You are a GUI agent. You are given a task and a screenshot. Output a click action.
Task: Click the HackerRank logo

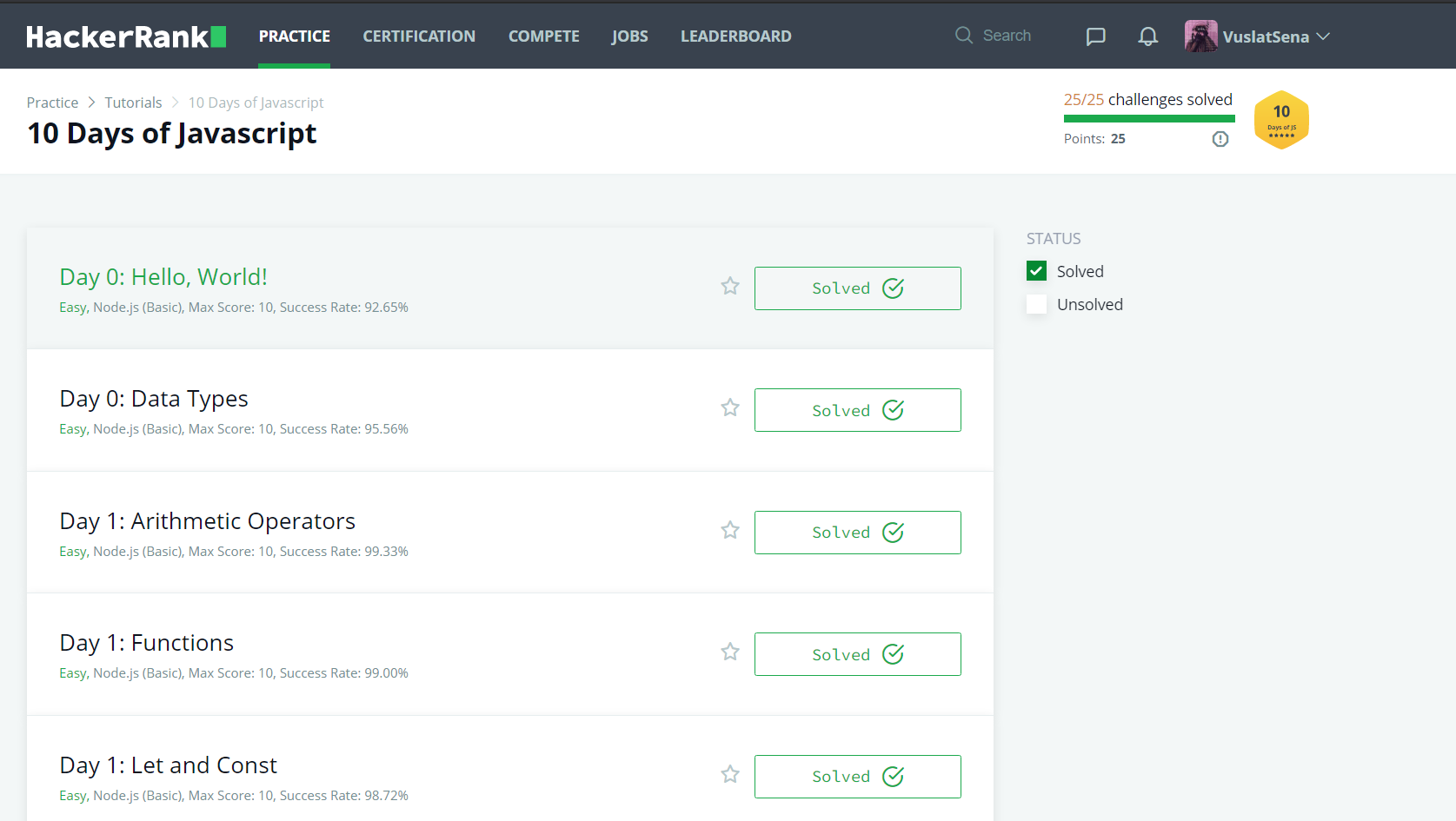pos(125,36)
